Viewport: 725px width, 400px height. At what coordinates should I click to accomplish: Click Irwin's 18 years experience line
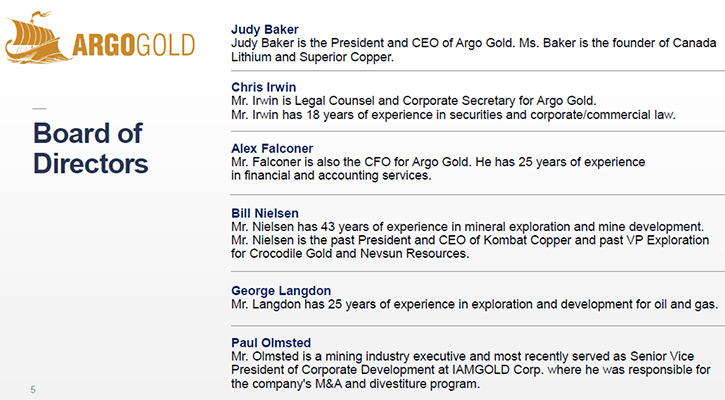pyautogui.click(x=453, y=115)
